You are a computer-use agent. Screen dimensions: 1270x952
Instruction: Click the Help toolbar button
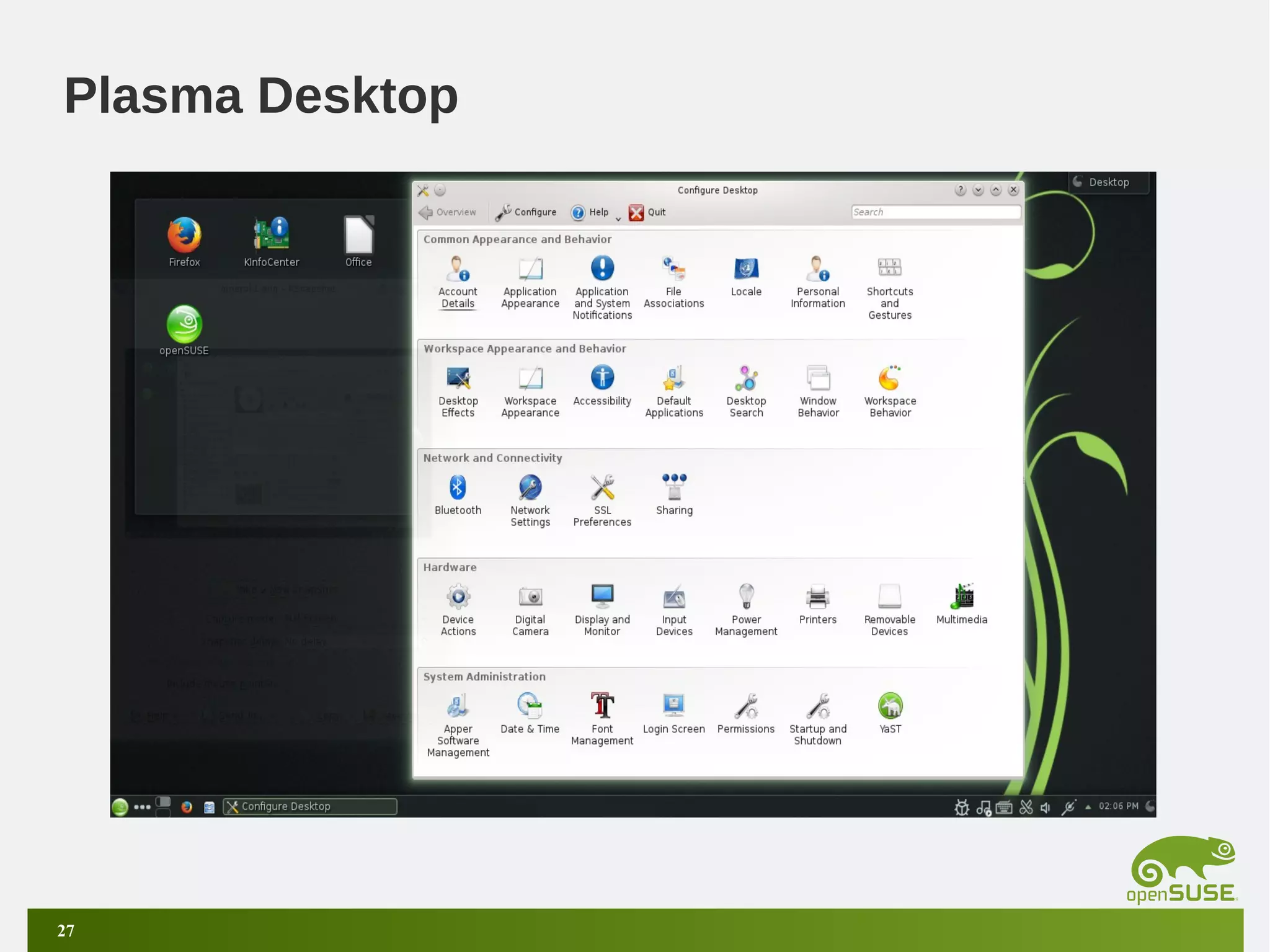tap(590, 212)
